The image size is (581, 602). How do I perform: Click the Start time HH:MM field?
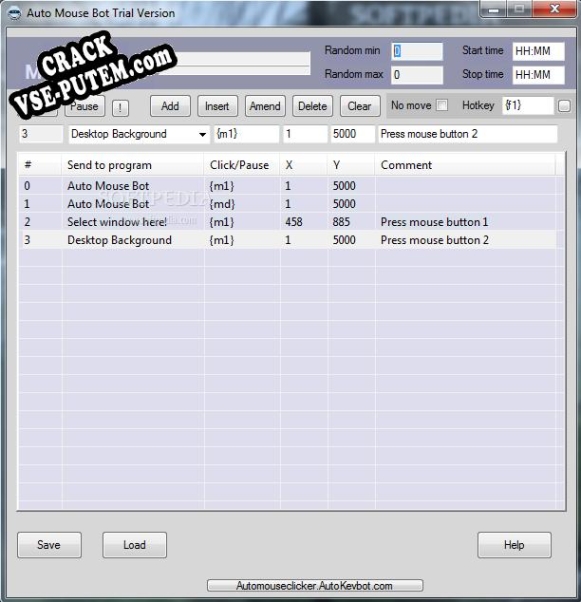(x=538, y=51)
